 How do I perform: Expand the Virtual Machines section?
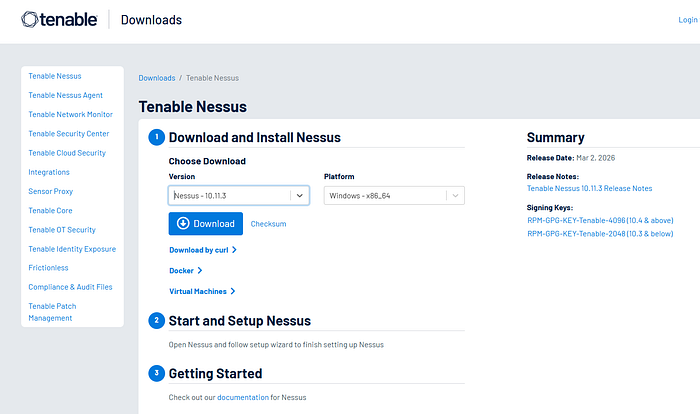202,291
